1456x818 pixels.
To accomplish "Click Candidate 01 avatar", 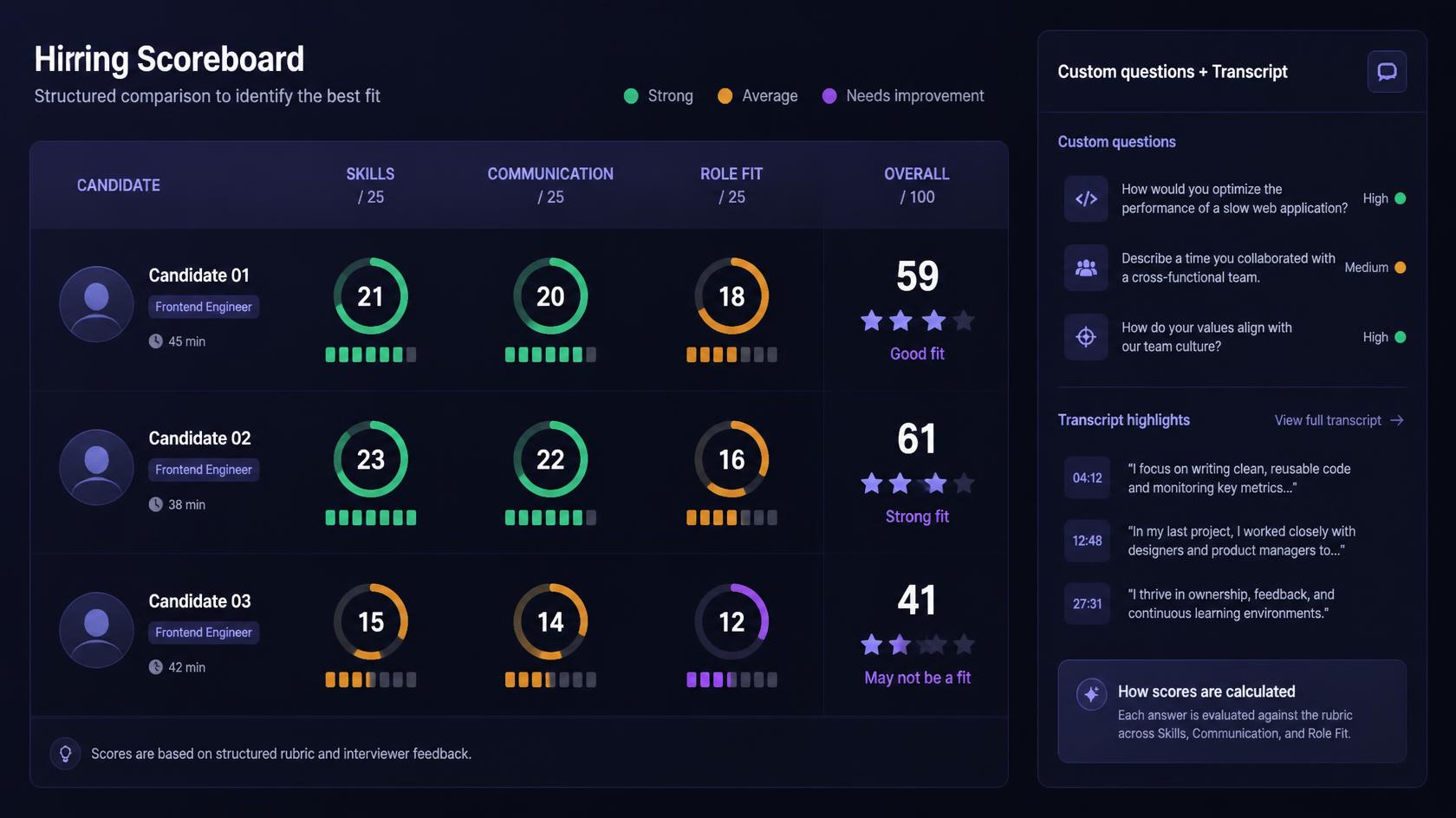I will 96,304.
